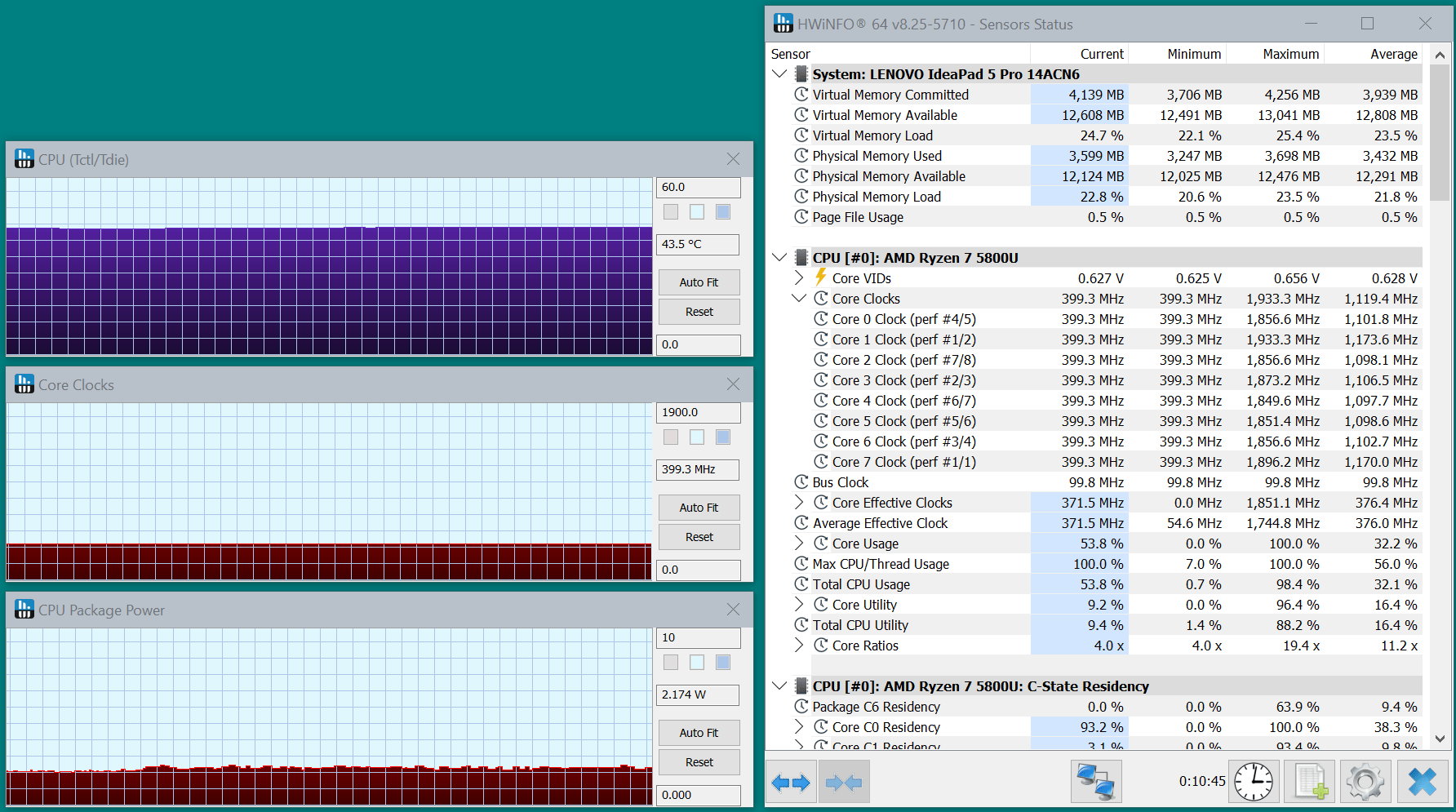1456x812 pixels.
Task: Click the clock reset timer icon
Action: (x=1253, y=782)
